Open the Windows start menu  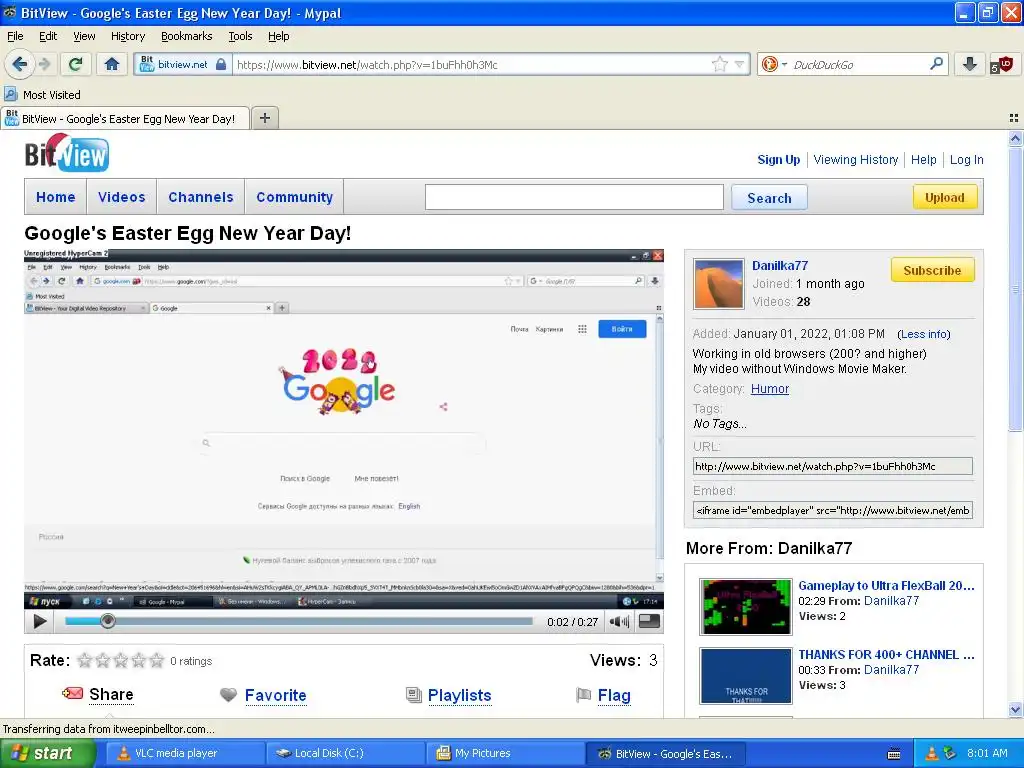[47, 753]
